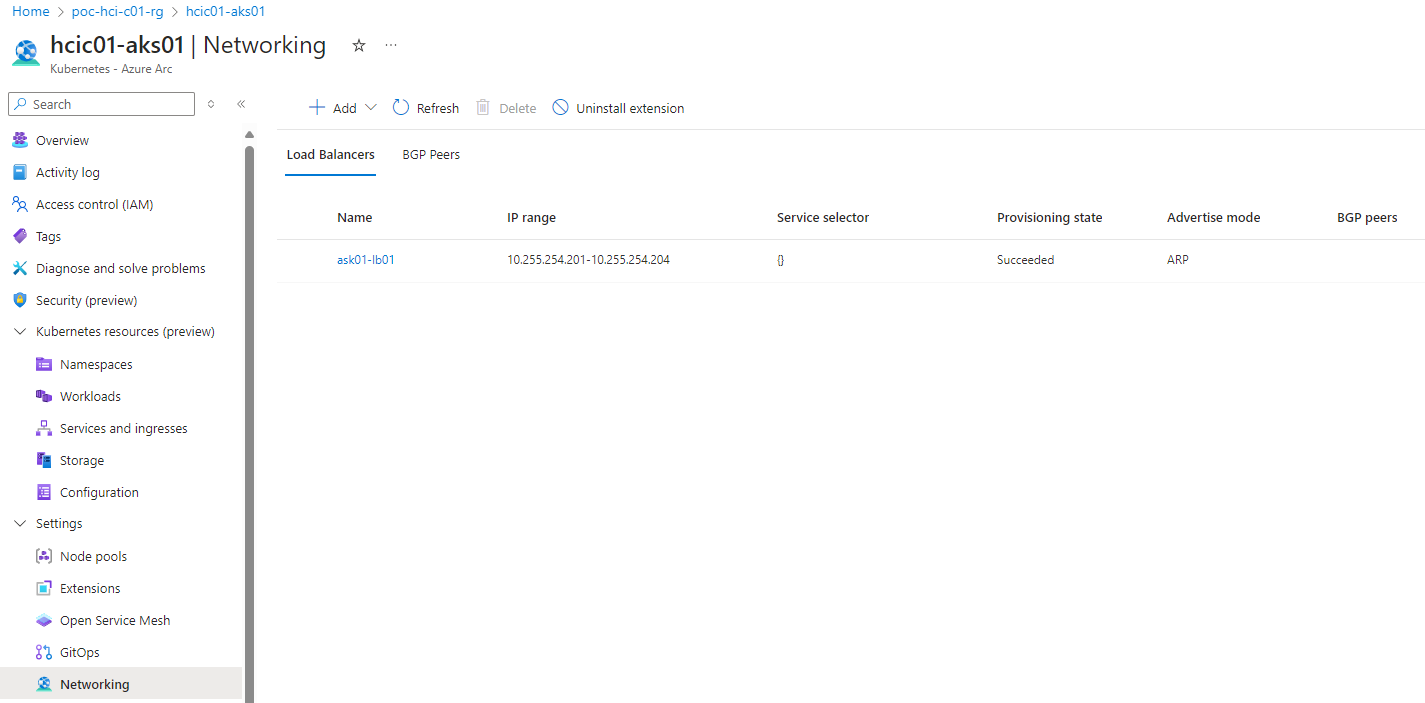
Task: Open Access control (IAM) page
Action: (94, 204)
